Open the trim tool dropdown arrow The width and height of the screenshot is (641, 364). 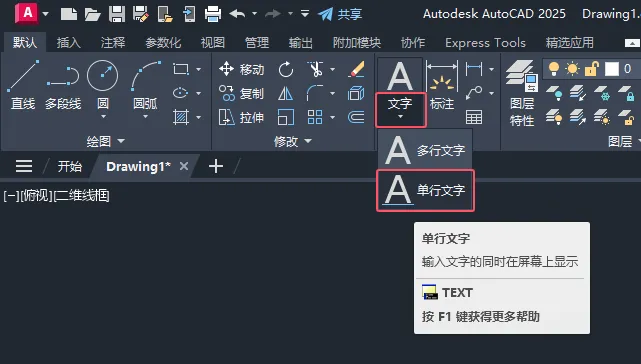click(333, 69)
